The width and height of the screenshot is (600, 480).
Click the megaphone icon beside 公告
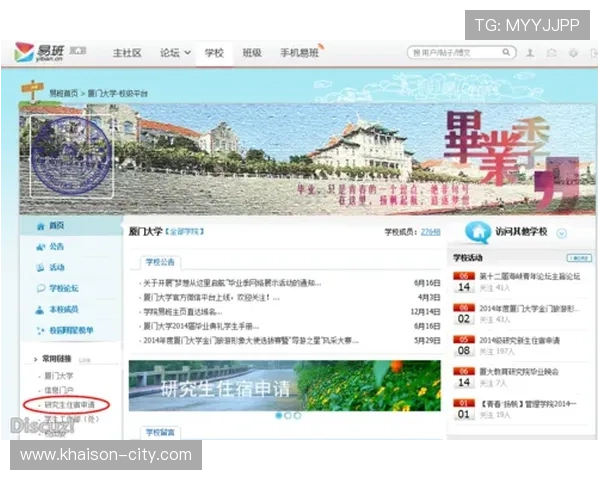pyautogui.click(x=41, y=247)
